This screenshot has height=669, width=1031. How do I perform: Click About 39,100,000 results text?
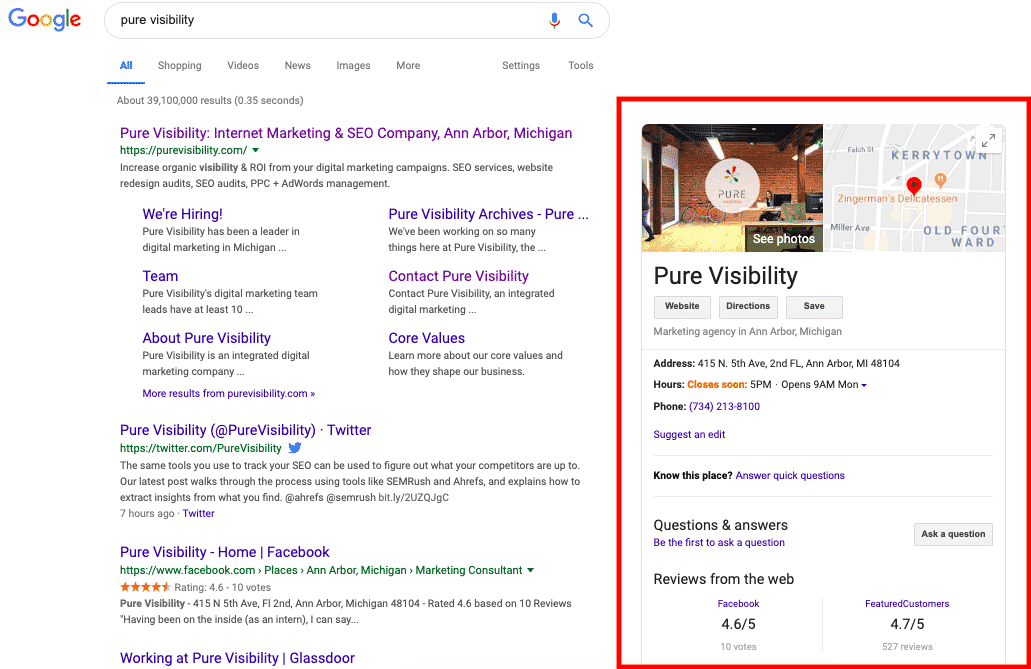point(210,101)
